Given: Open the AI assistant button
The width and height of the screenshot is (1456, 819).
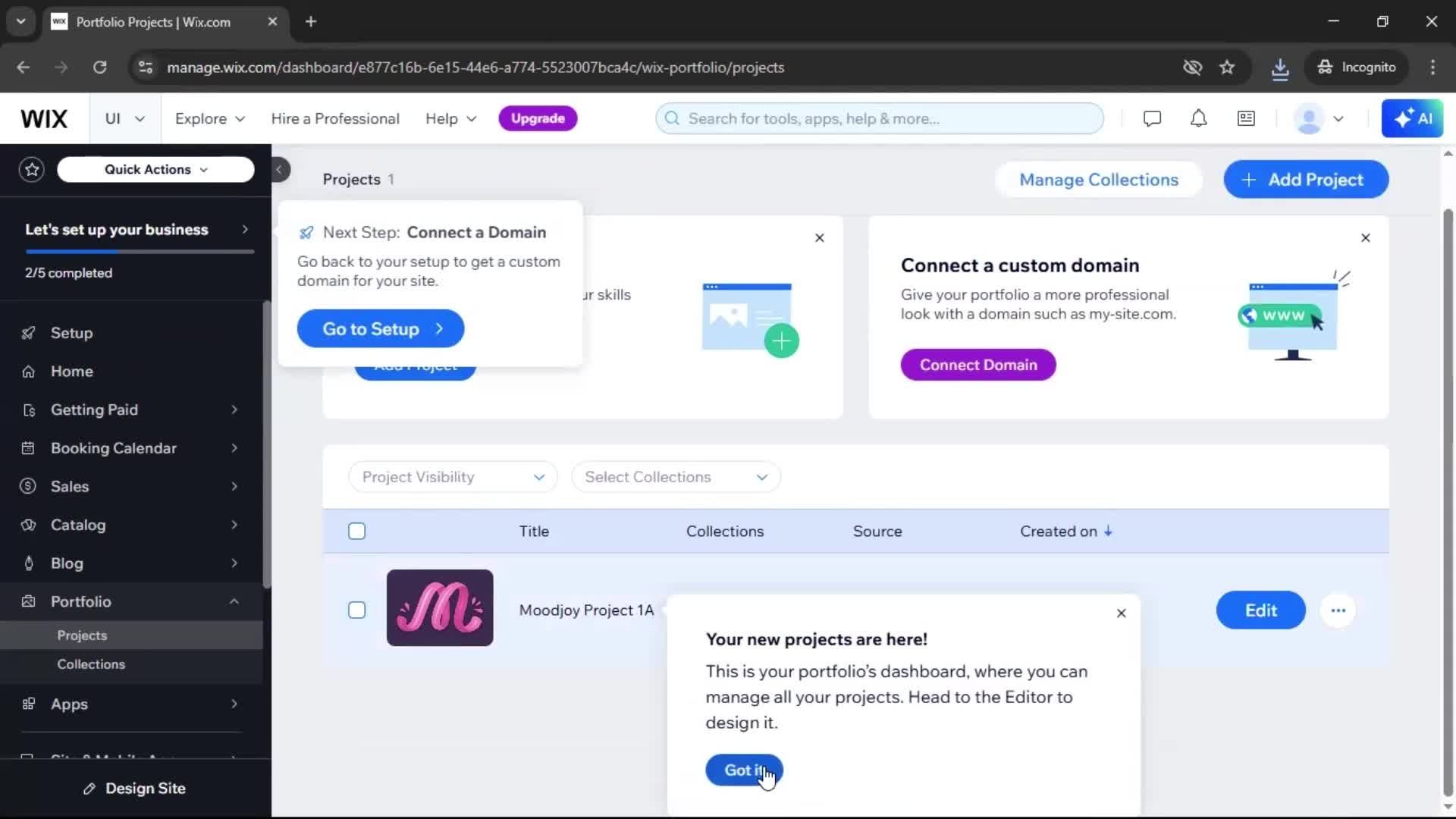Looking at the screenshot, I should 1412,118.
